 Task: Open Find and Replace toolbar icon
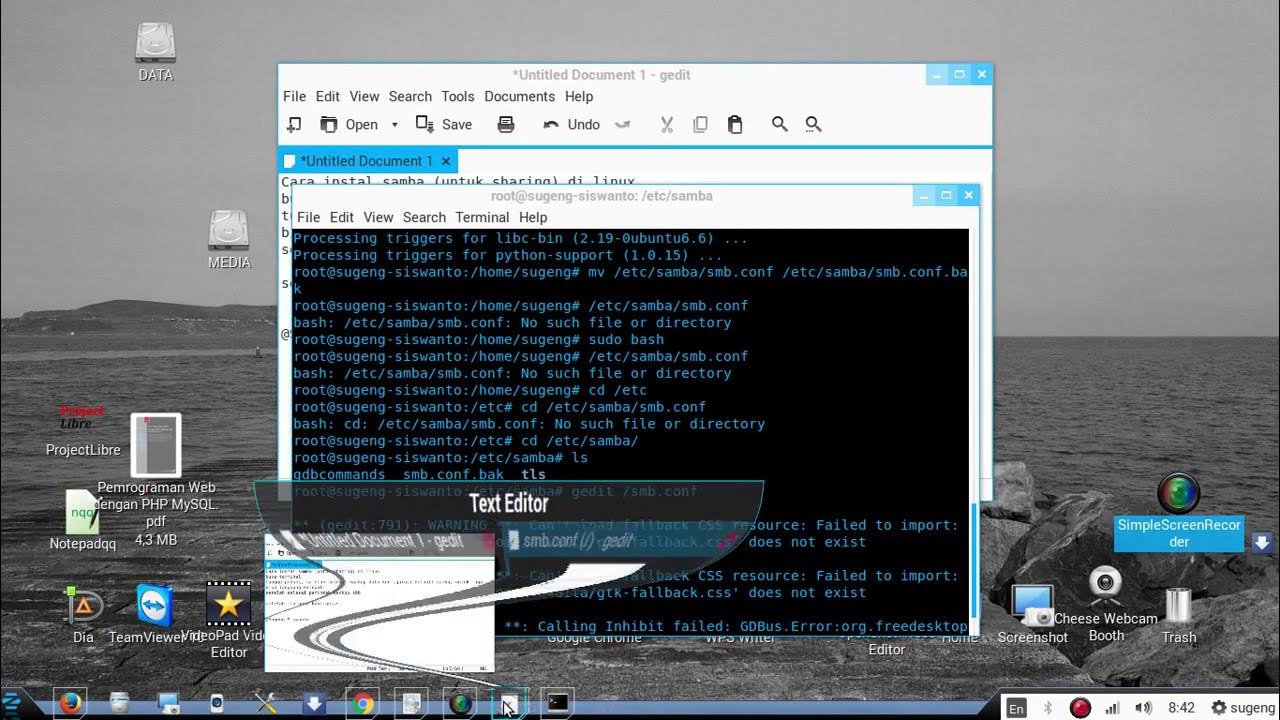click(x=813, y=124)
